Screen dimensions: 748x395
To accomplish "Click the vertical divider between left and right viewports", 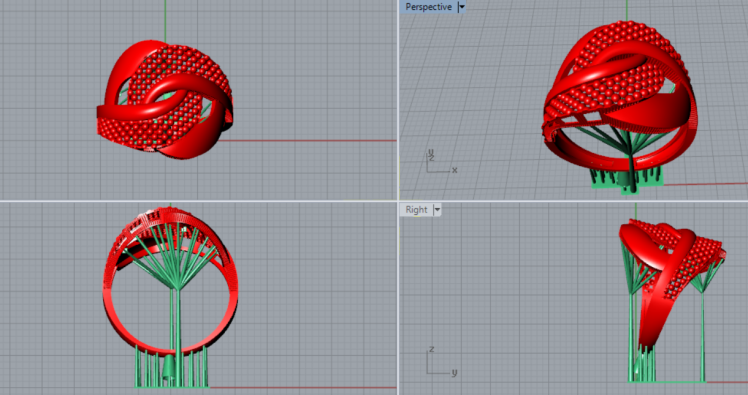I will tap(398, 198).
